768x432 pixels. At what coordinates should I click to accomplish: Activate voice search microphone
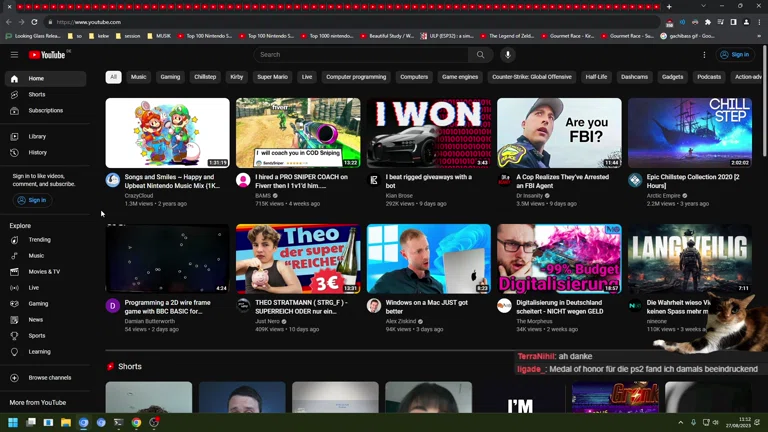[x=507, y=55]
